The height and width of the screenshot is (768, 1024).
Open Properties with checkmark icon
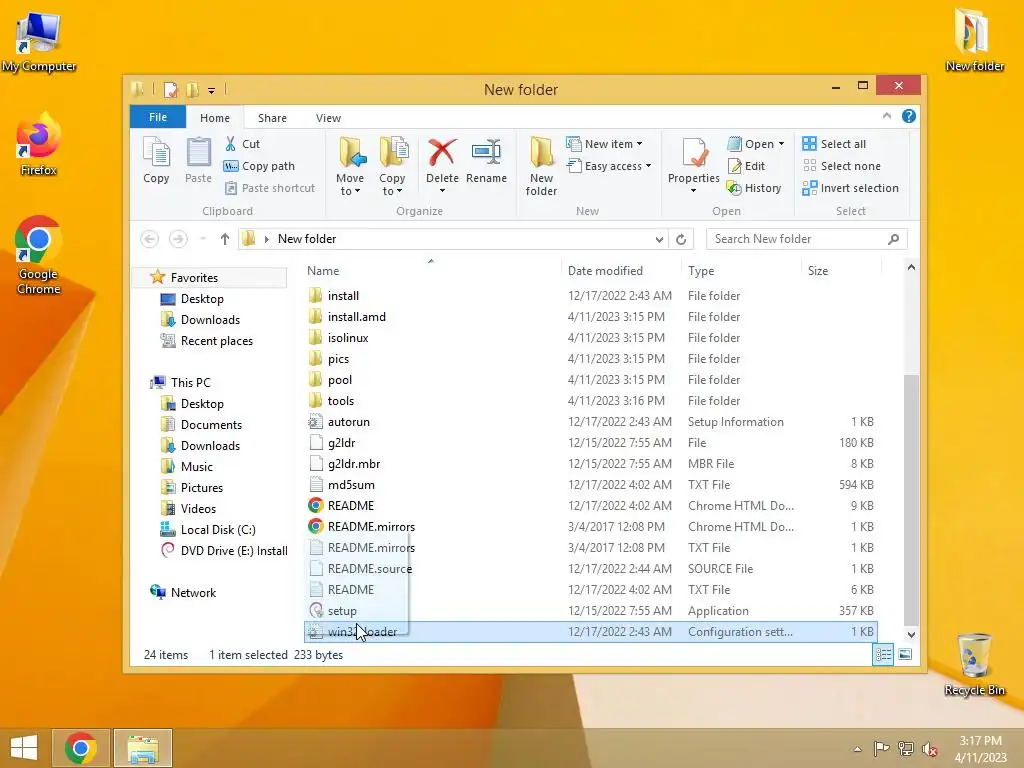coord(694,165)
